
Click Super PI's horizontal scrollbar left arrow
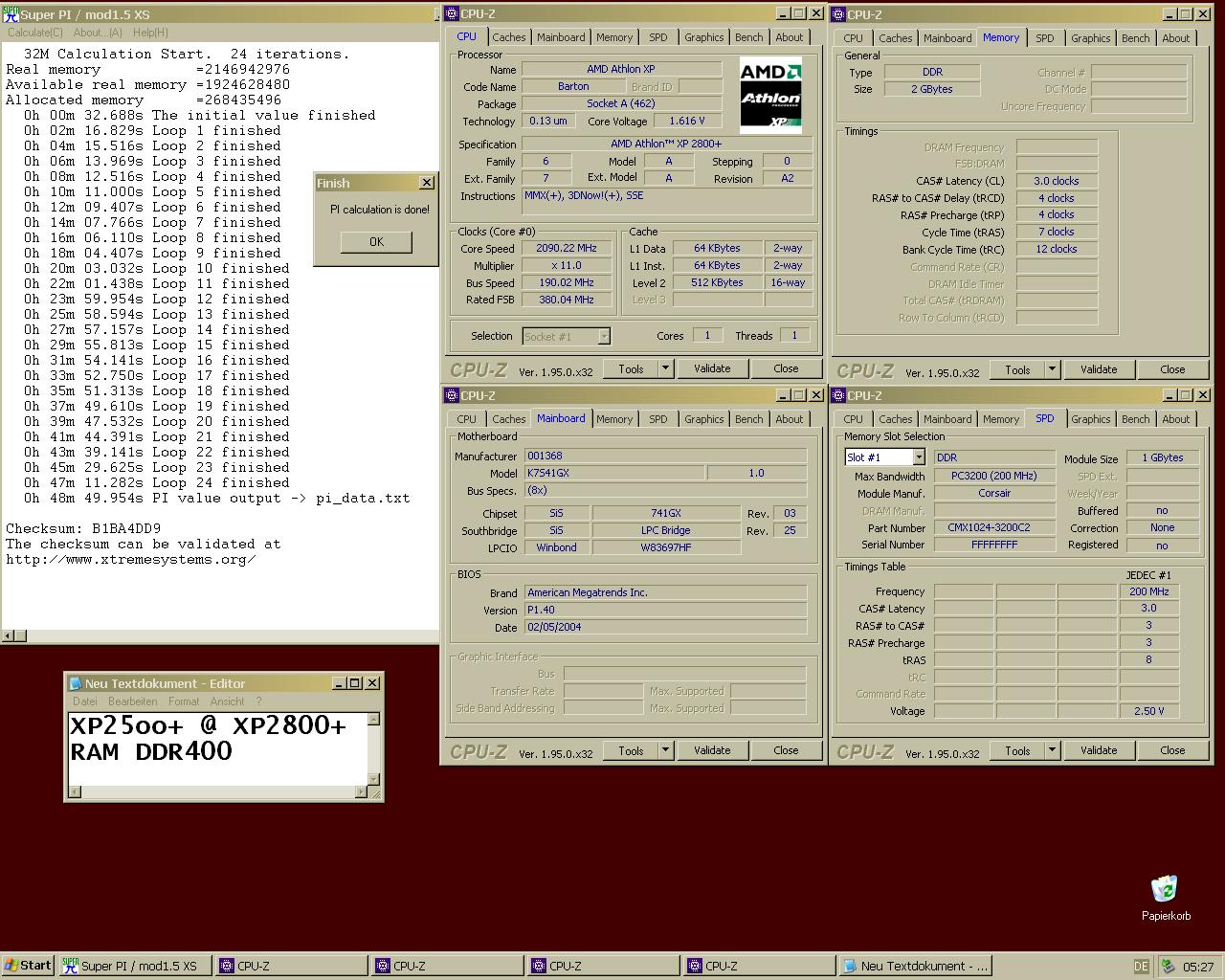pyautogui.click(x=9, y=635)
